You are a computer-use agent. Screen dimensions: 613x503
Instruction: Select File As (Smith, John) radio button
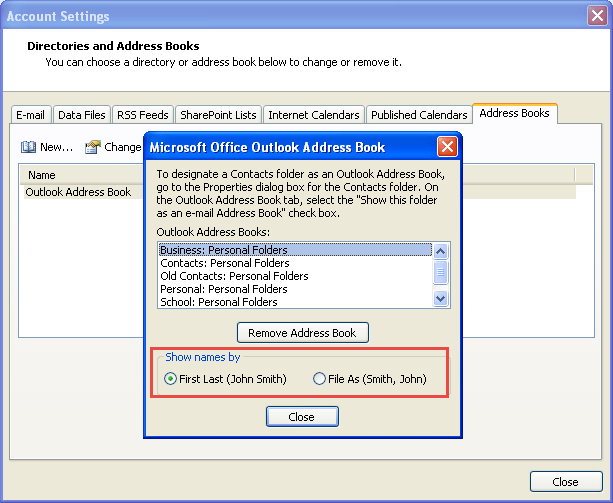319,379
